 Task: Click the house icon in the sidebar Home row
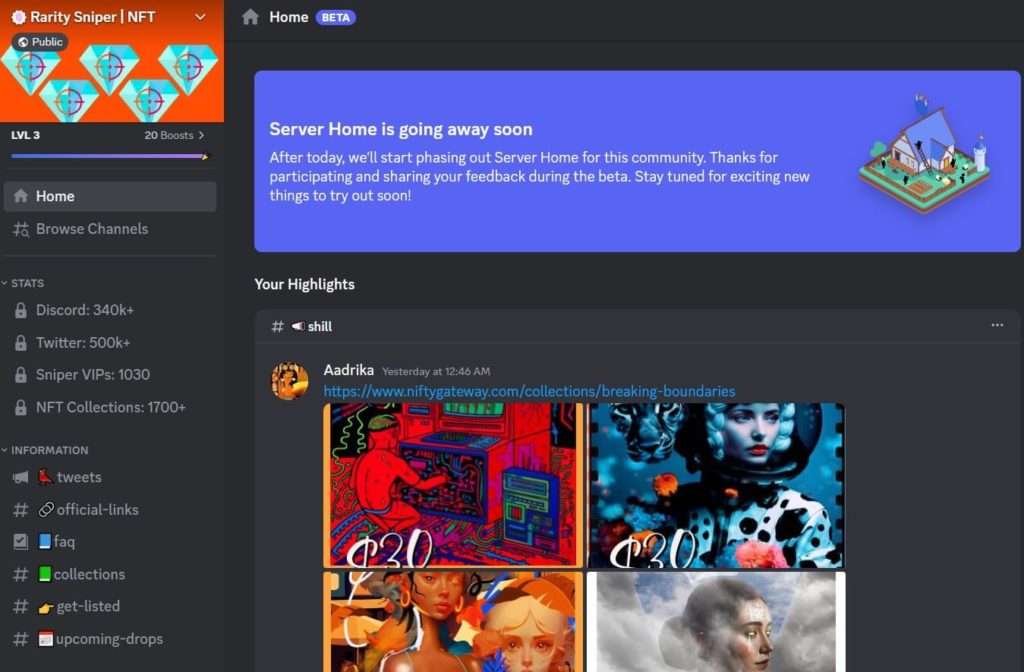coord(21,196)
